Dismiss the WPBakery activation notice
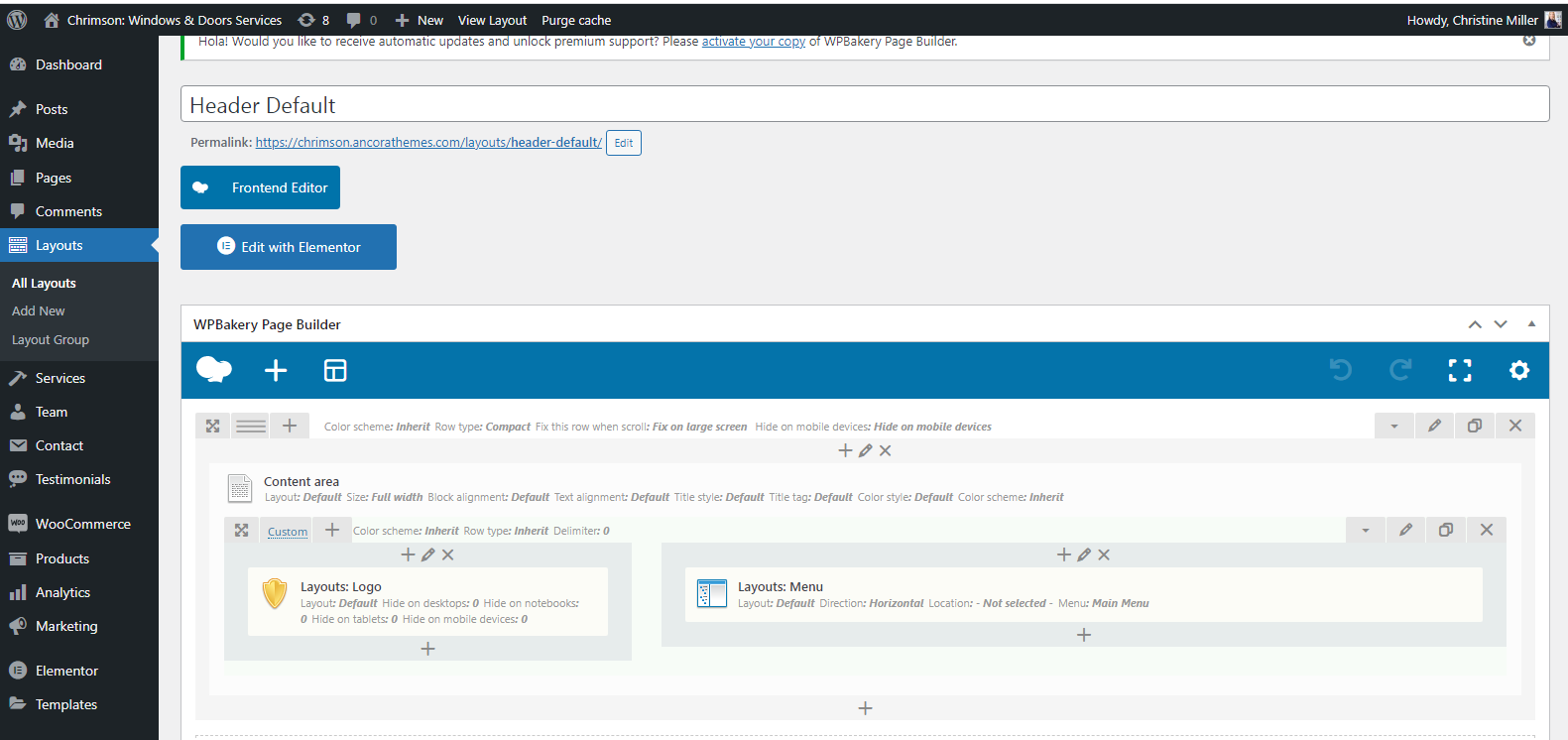The height and width of the screenshot is (740, 1568). (x=1529, y=41)
